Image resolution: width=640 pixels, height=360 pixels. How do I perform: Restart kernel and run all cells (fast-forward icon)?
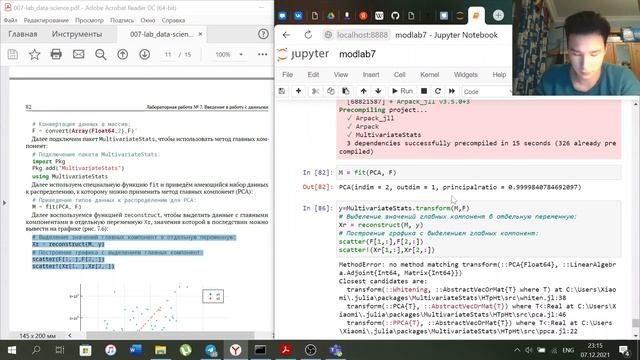pyautogui.click(x=452, y=91)
